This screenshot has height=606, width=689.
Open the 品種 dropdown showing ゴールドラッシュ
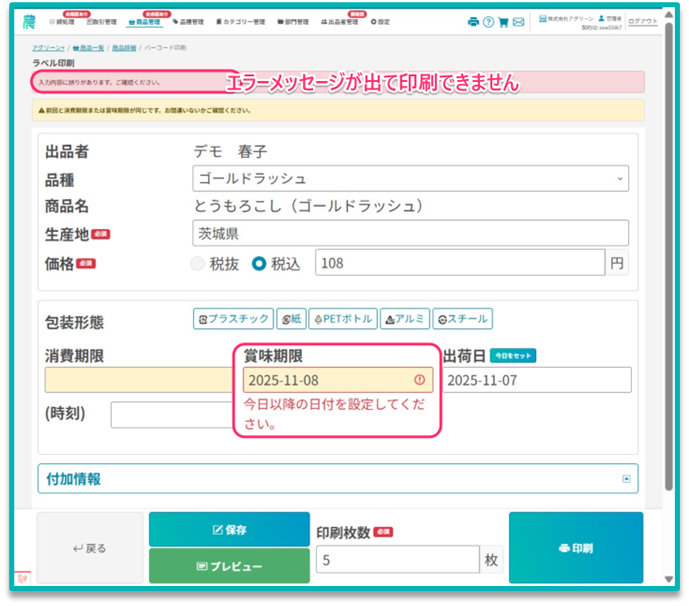click(x=410, y=179)
